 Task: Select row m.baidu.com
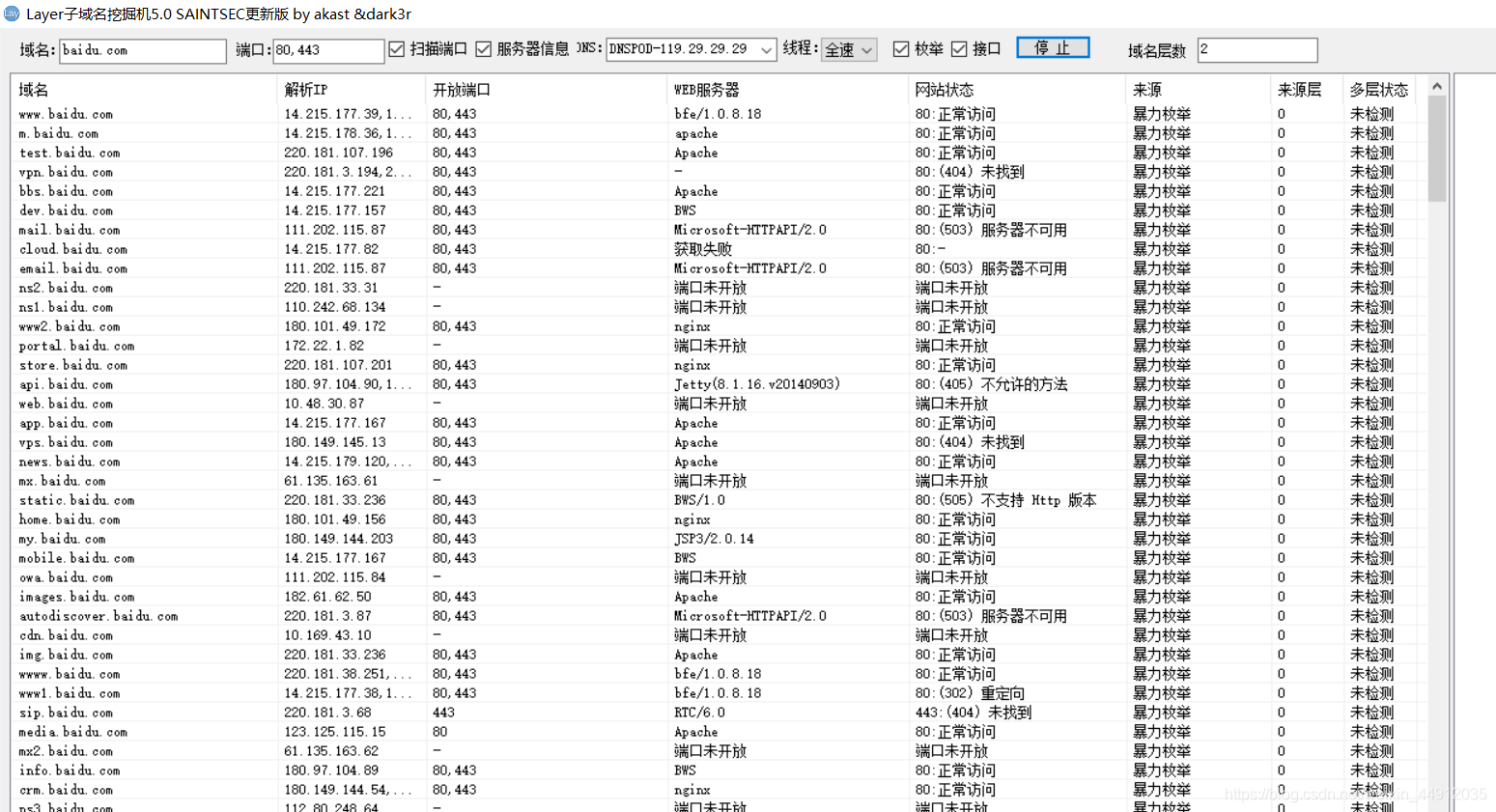tap(719, 133)
